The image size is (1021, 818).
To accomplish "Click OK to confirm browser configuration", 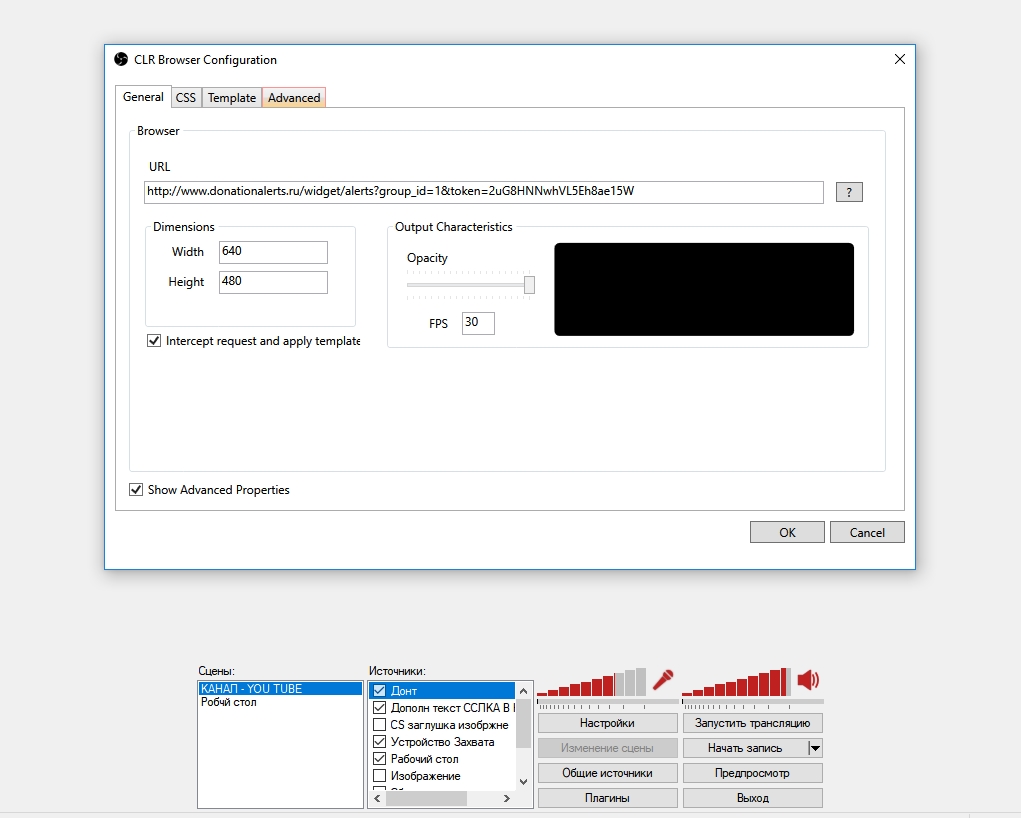I will pos(787,532).
